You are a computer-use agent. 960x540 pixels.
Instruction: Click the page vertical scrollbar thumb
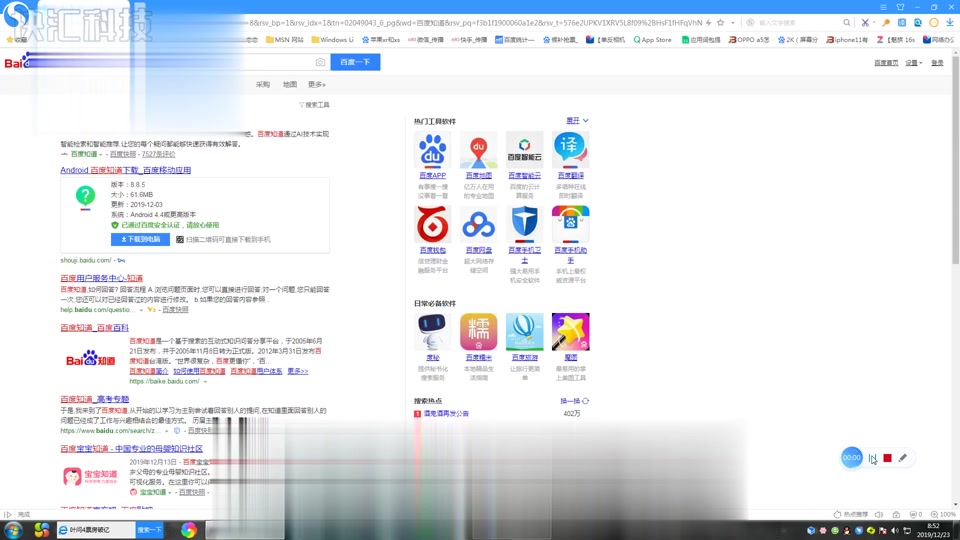click(956, 160)
